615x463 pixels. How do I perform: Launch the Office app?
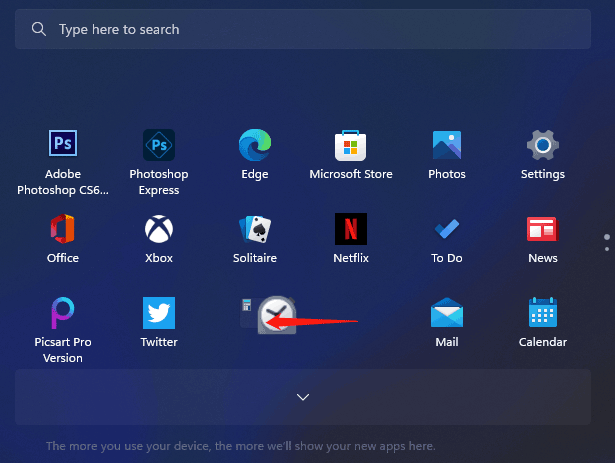63,229
